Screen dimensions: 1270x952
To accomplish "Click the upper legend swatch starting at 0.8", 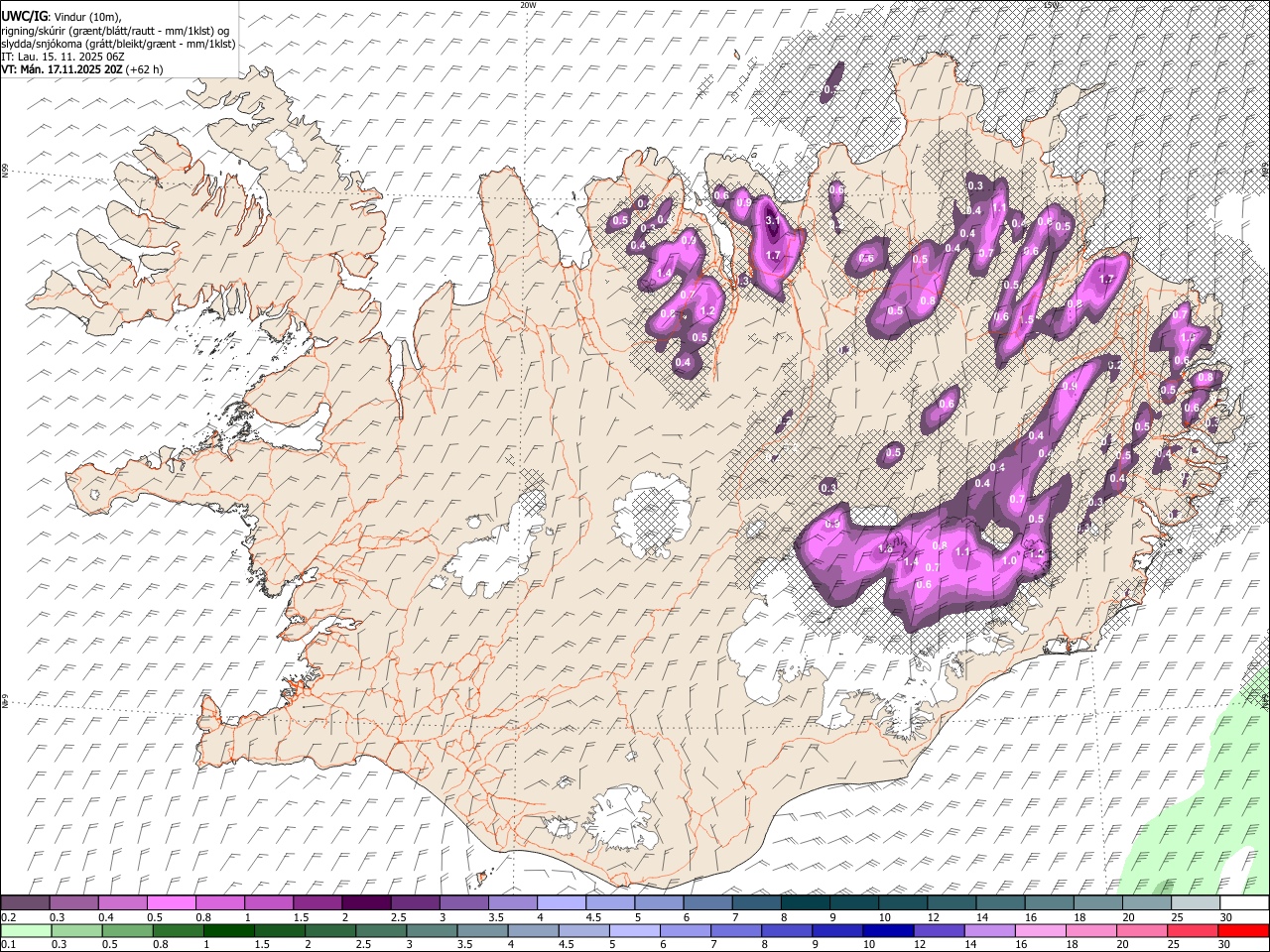I will pyautogui.click(x=220, y=903).
